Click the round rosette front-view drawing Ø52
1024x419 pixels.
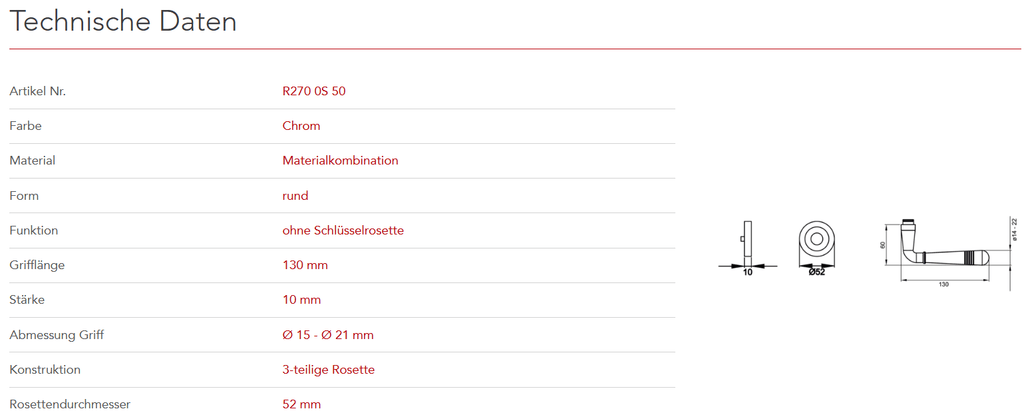(817, 245)
